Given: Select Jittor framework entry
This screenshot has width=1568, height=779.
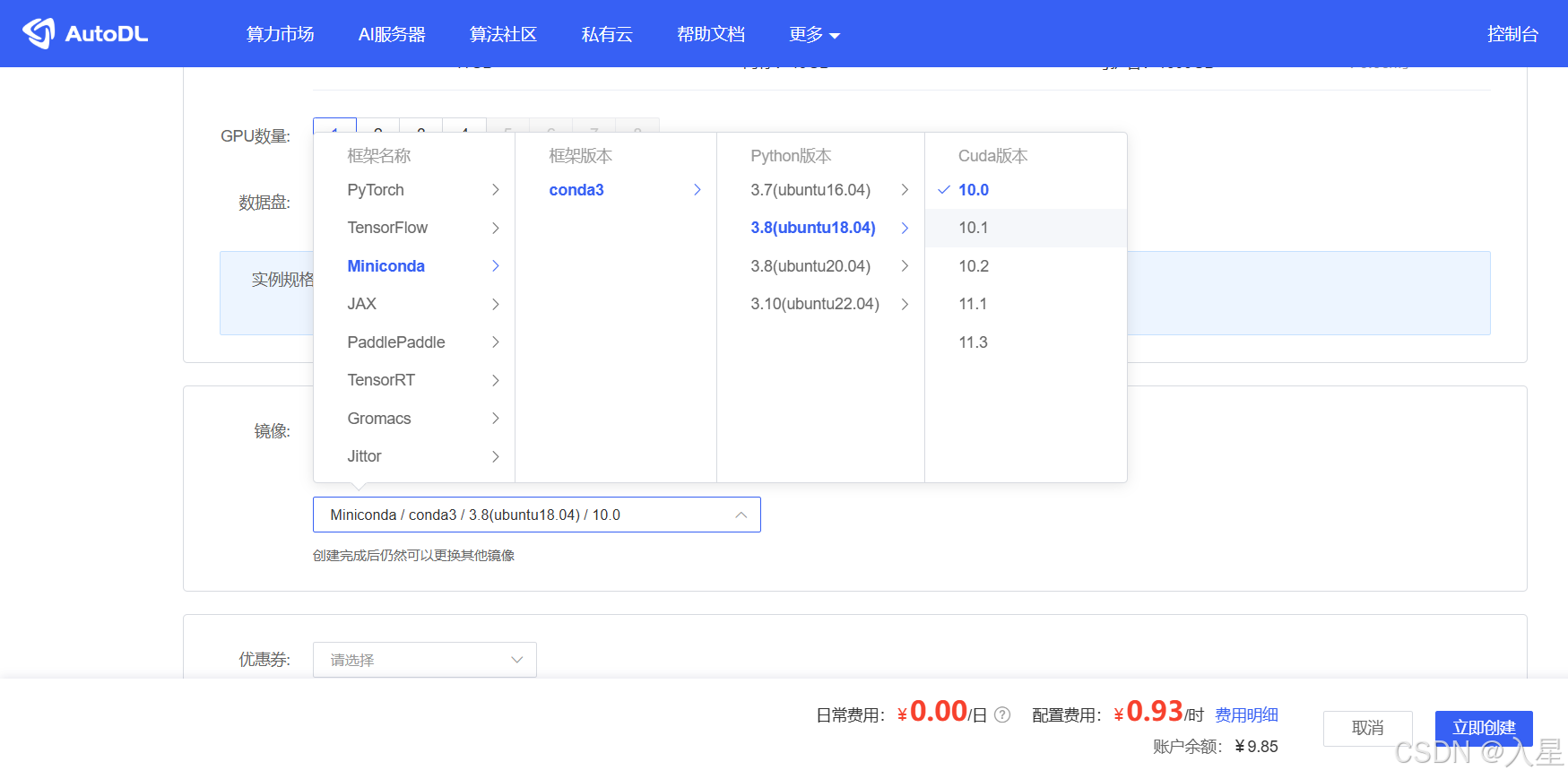Looking at the screenshot, I should pyautogui.click(x=414, y=456).
